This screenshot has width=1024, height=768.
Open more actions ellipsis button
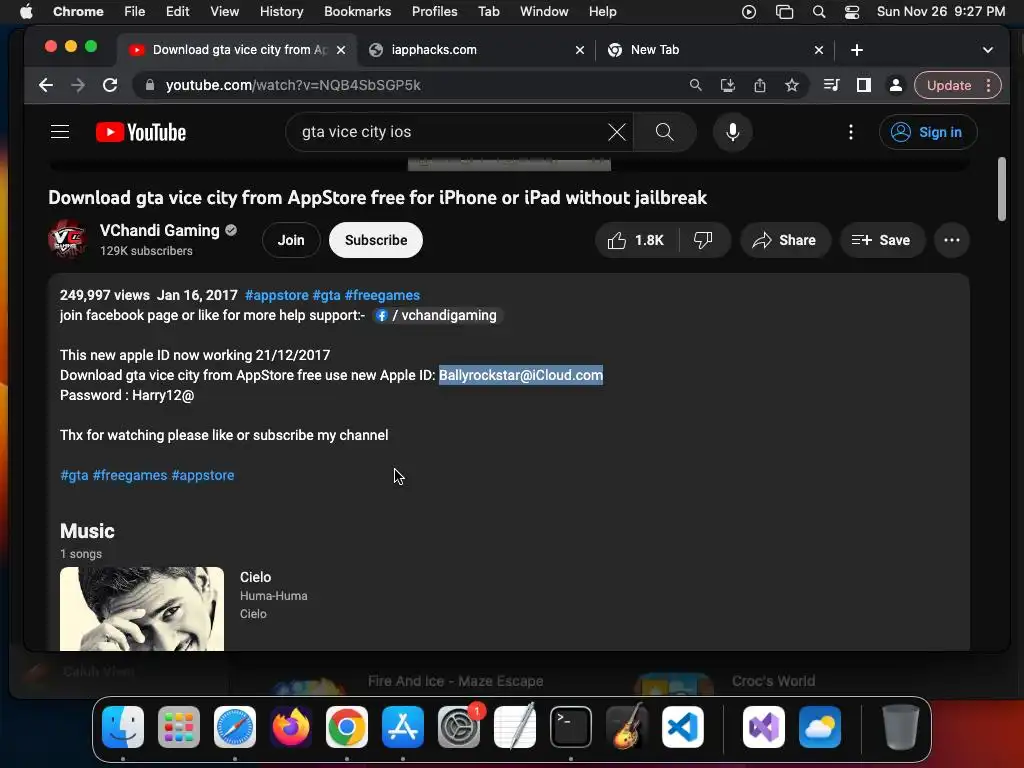pyautogui.click(x=952, y=240)
